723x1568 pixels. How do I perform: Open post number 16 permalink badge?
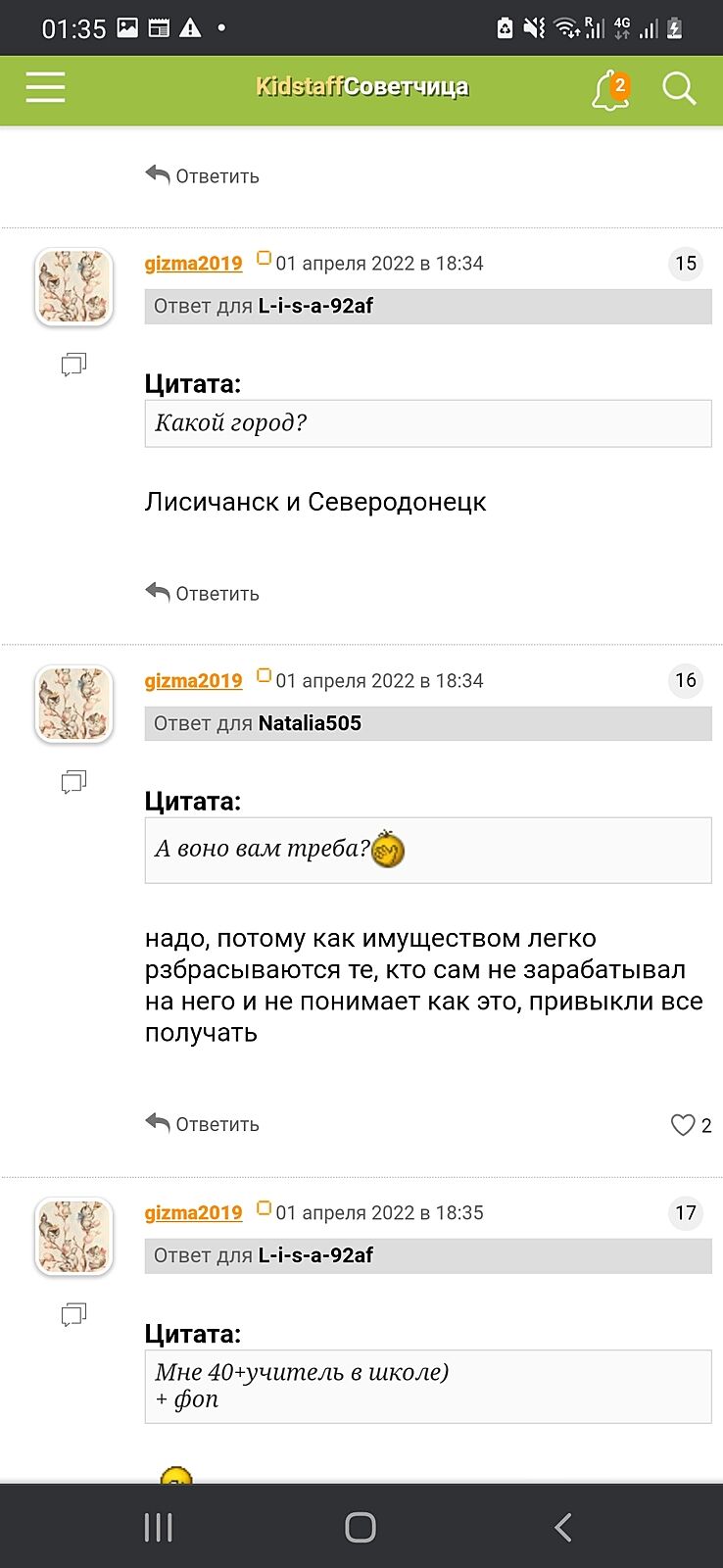[x=686, y=680]
